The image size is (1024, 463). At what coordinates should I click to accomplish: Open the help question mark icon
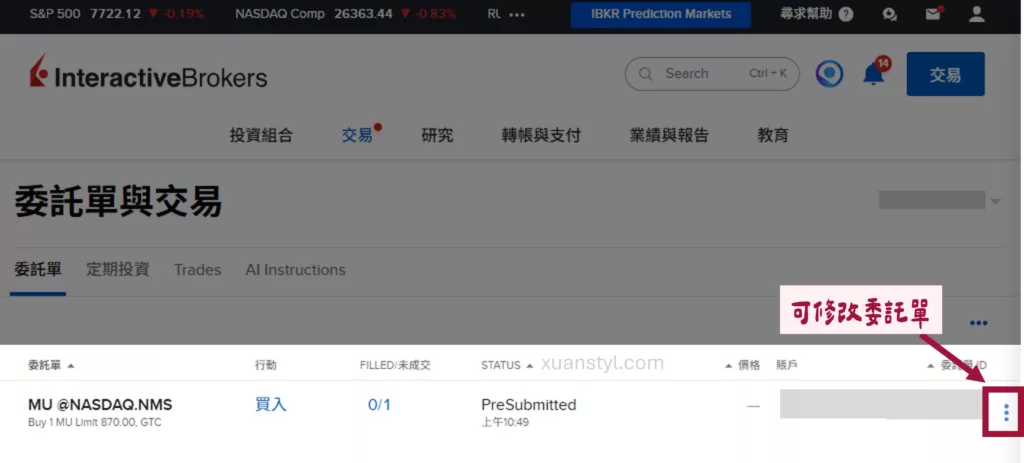pyautogui.click(x=846, y=14)
